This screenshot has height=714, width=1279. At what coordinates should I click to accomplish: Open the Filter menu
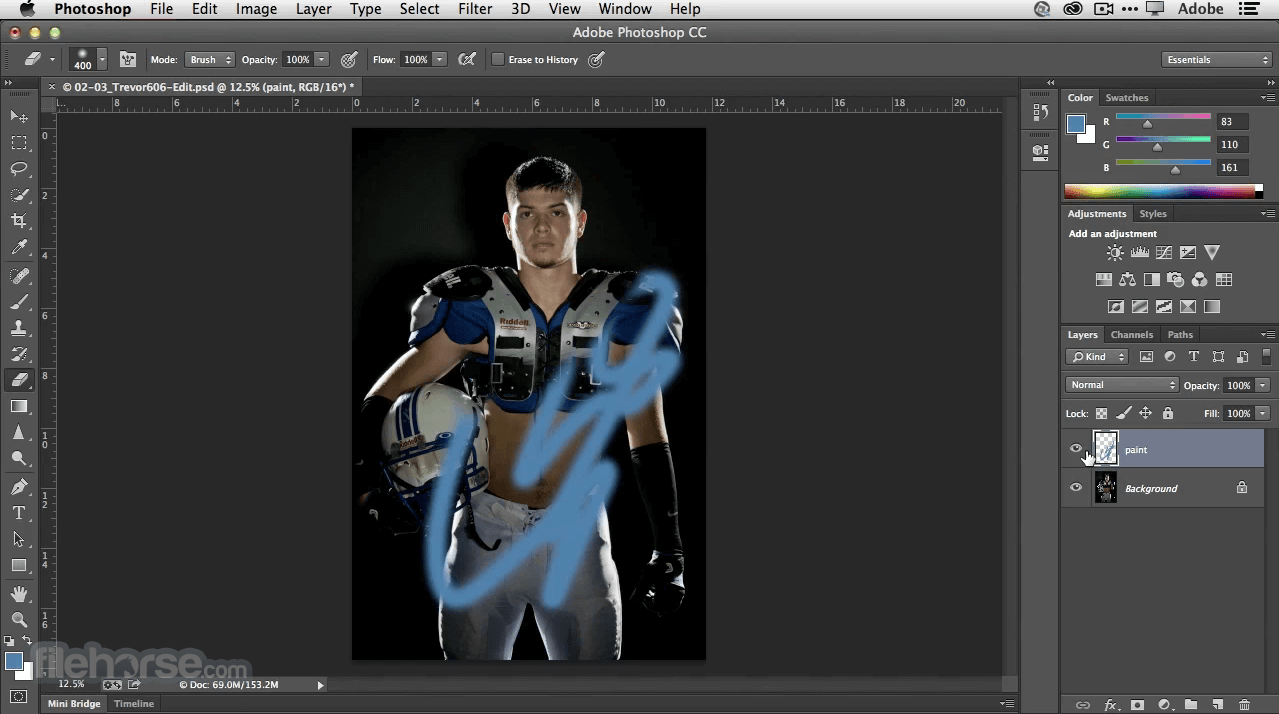(x=475, y=9)
